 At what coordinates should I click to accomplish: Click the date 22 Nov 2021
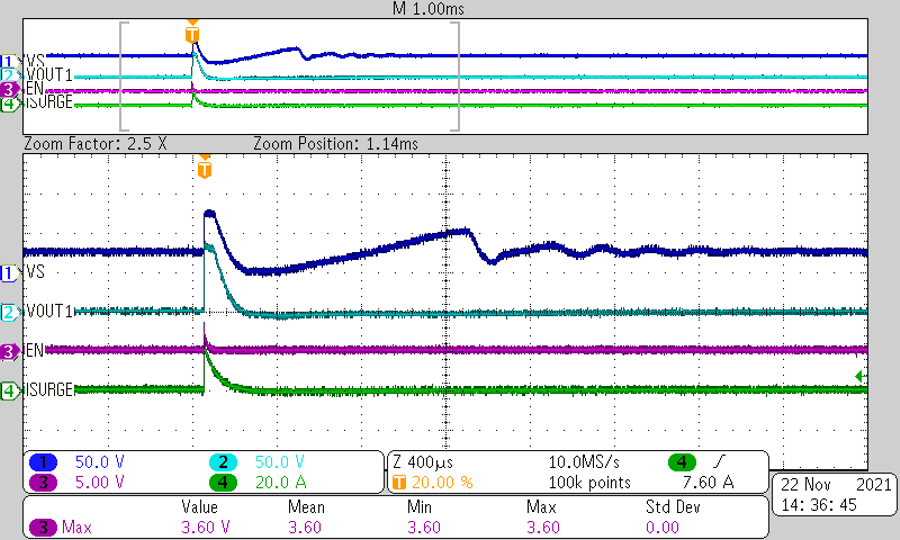[836, 484]
